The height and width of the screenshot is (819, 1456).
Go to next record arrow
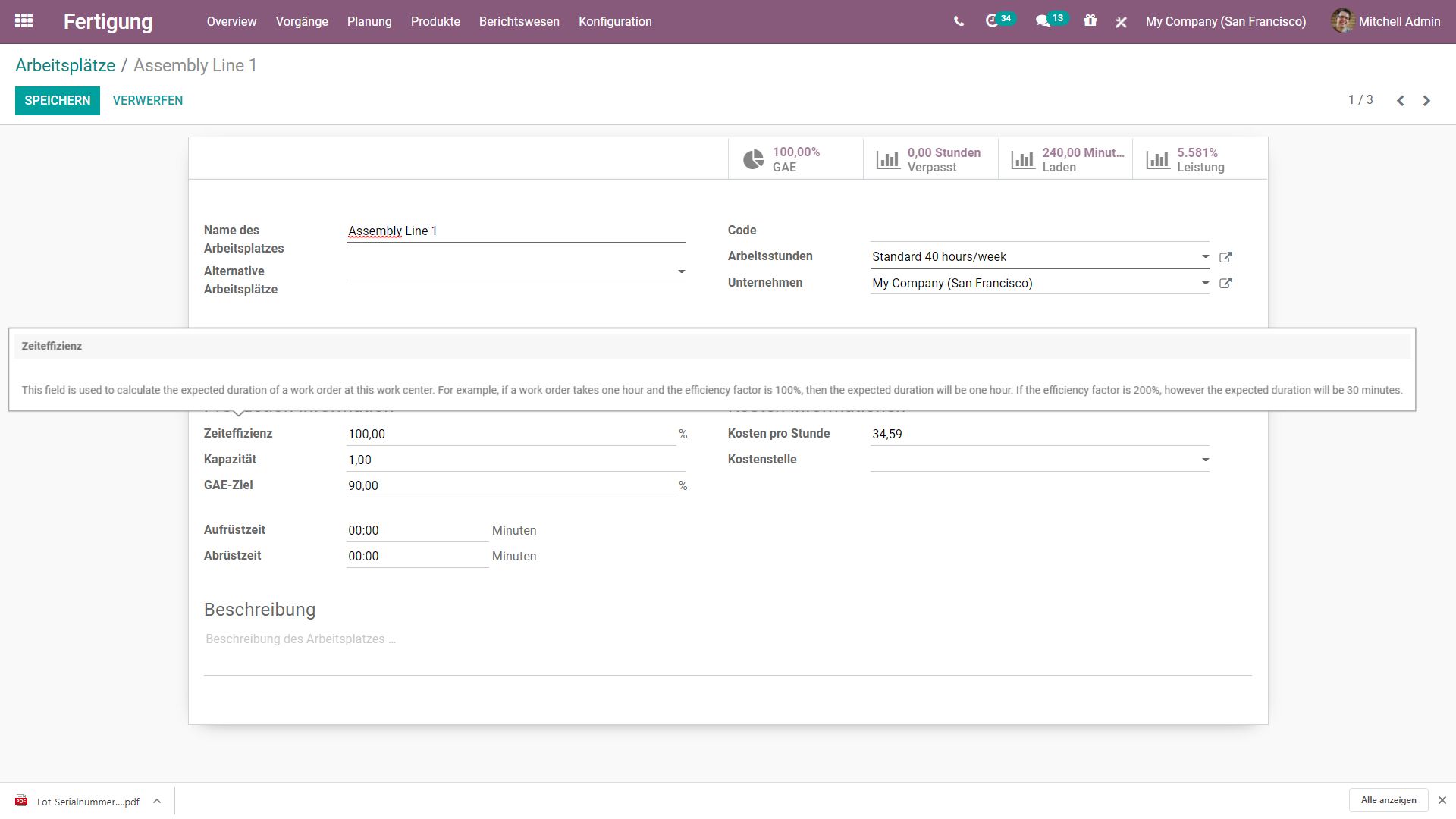1426,100
